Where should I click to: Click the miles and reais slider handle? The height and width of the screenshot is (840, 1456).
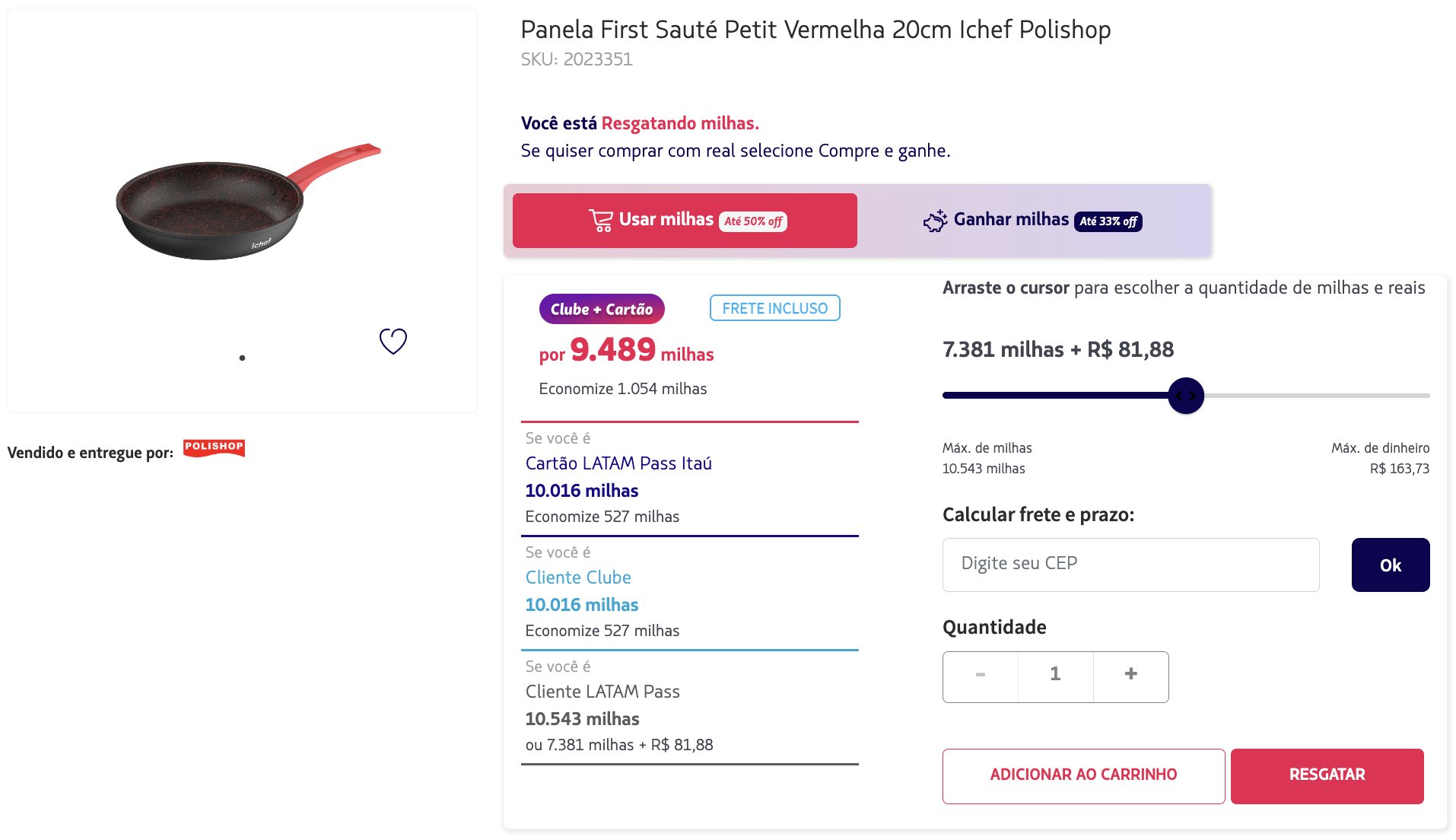pyautogui.click(x=1186, y=396)
